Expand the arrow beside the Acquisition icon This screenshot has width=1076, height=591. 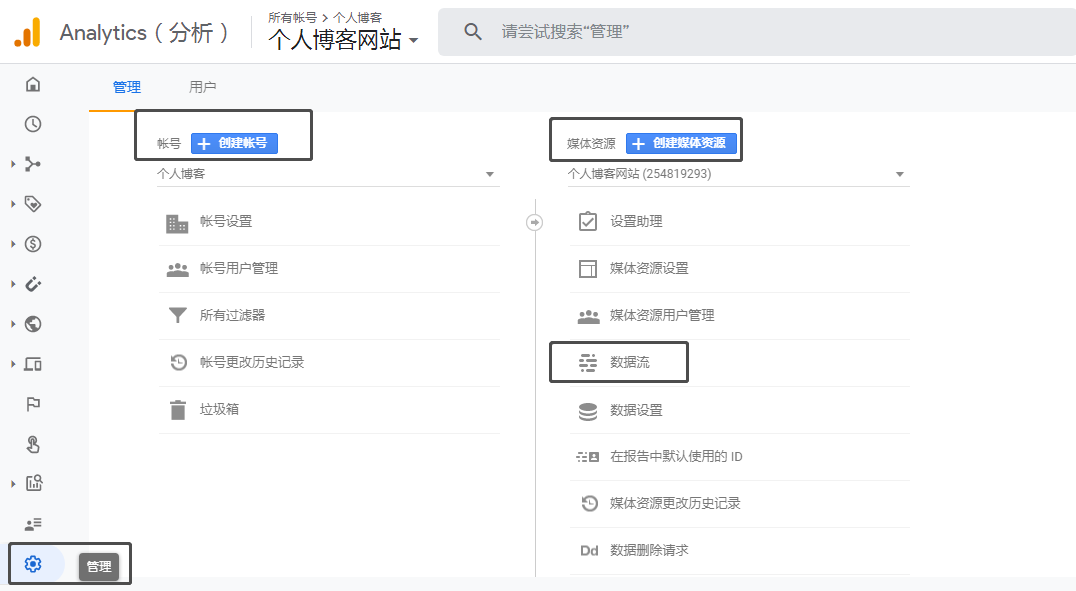[x=13, y=164]
